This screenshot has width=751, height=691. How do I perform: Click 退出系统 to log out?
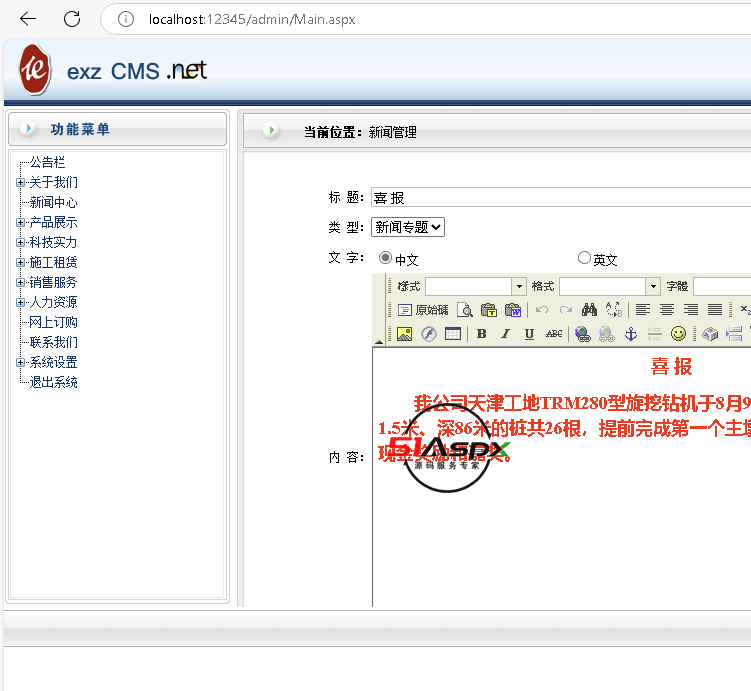(x=53, y=382)
